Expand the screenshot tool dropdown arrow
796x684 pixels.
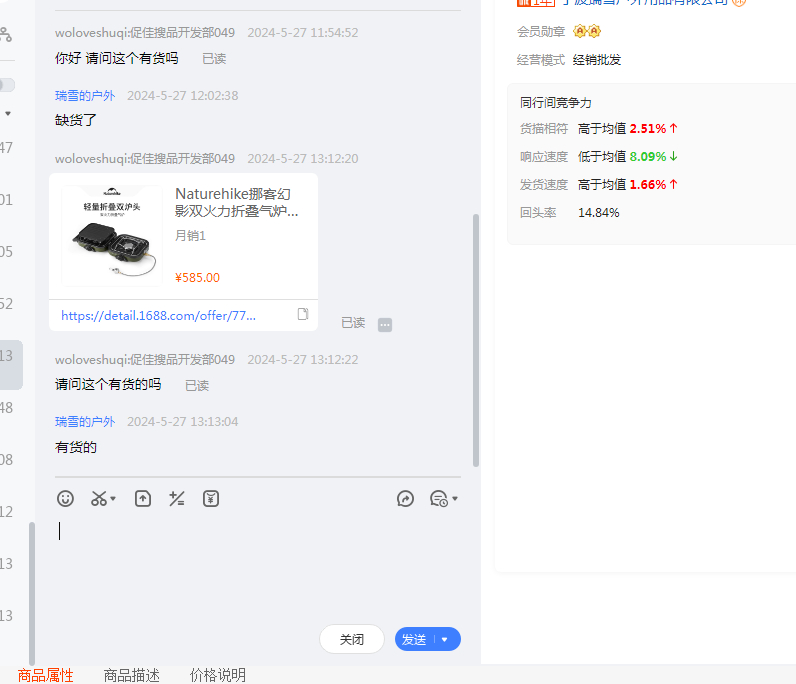coord(113,499)
